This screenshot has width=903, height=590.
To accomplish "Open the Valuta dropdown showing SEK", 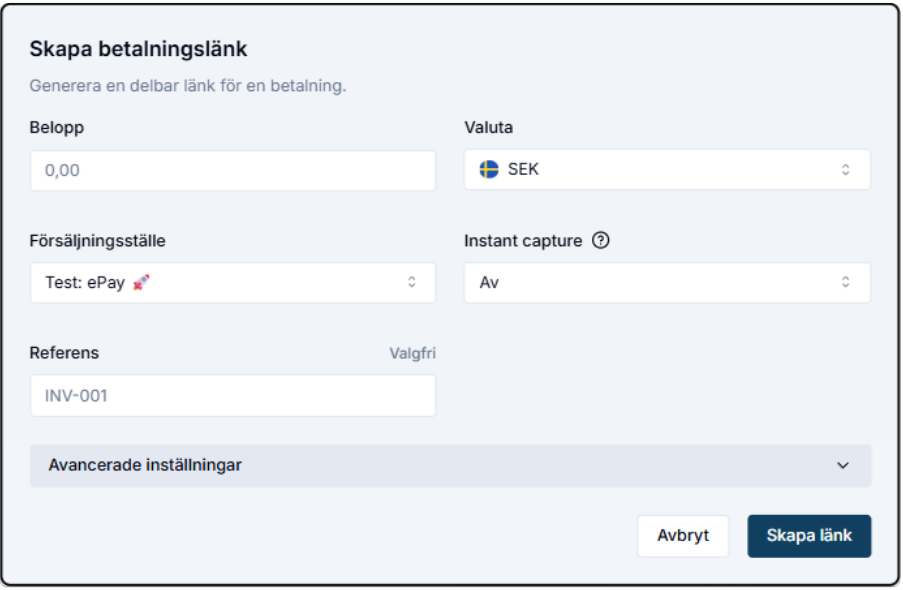I will click(667, 170).
